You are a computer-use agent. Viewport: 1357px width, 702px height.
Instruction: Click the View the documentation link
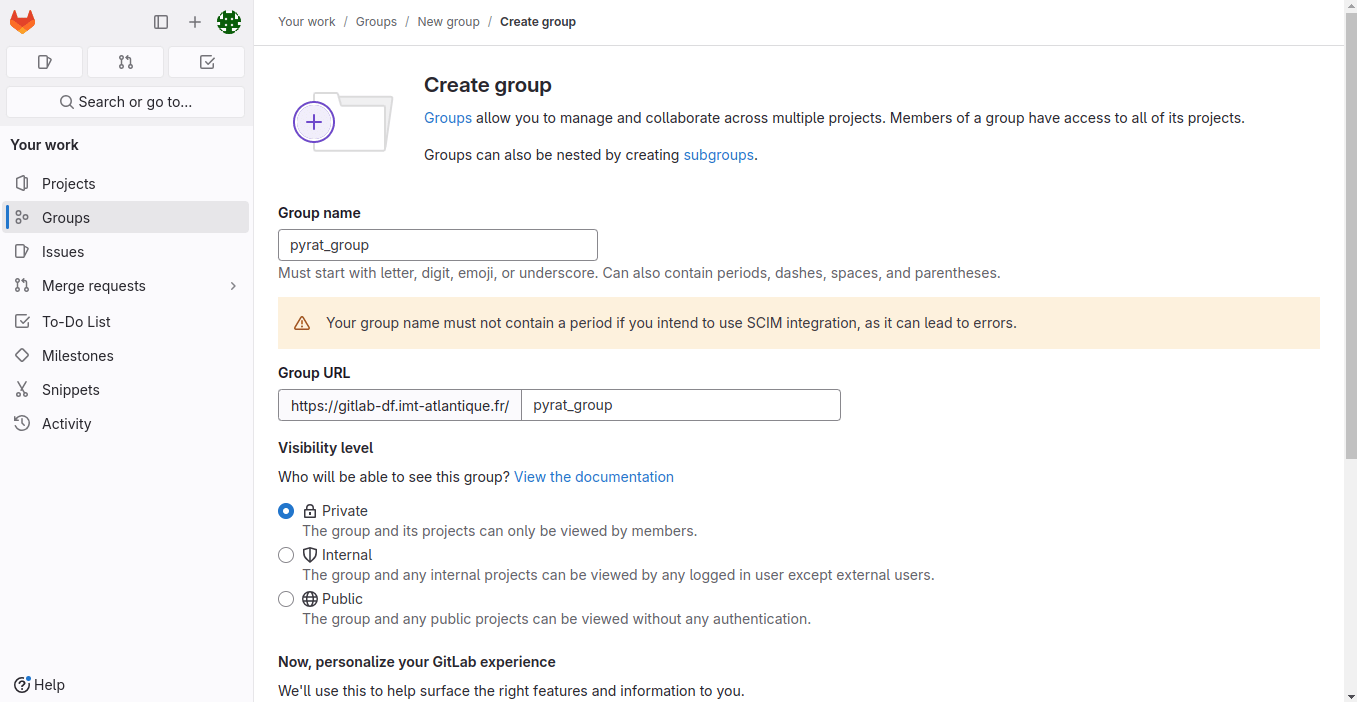593,477
